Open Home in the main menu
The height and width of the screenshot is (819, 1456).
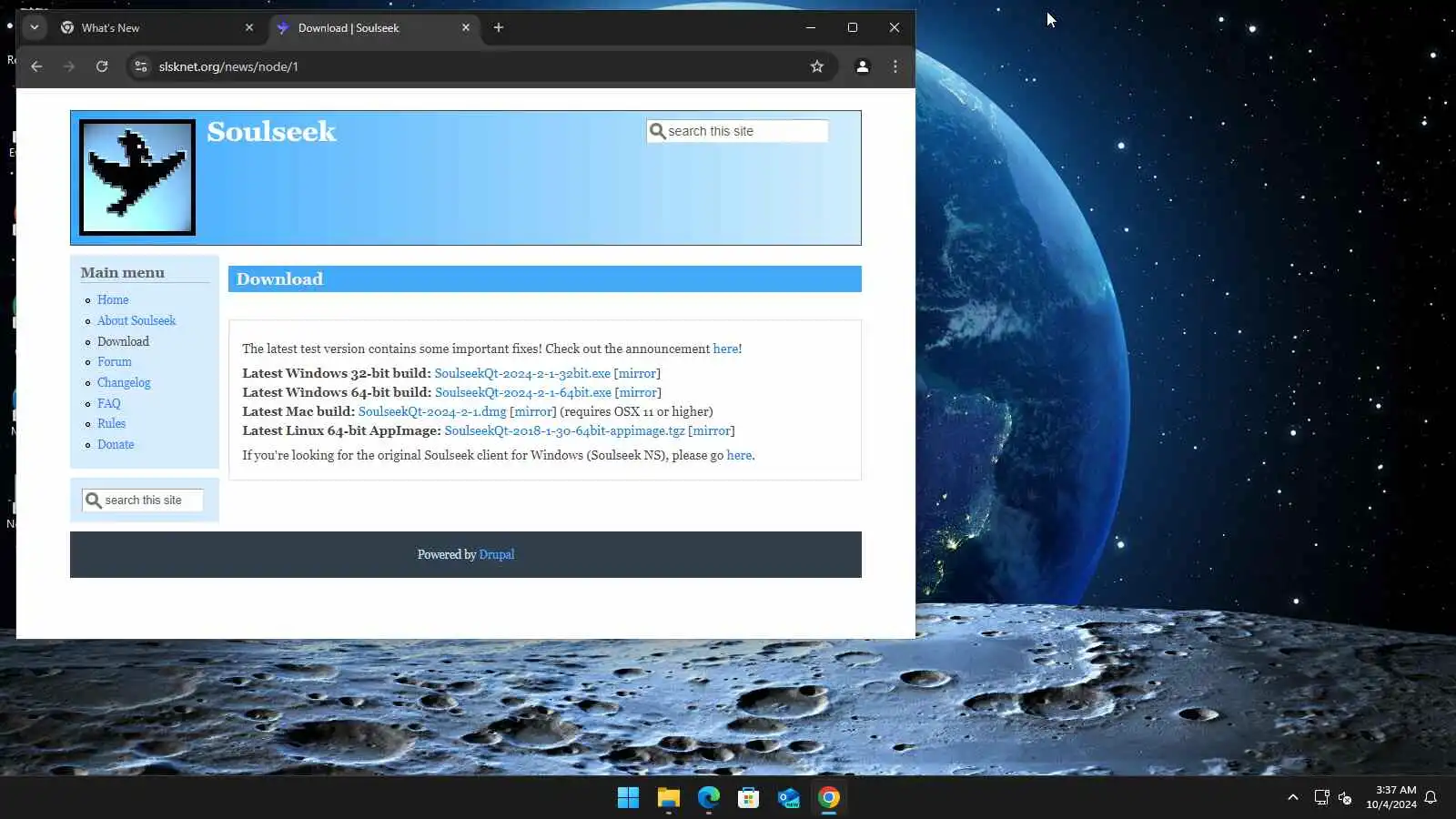point(113,299)
